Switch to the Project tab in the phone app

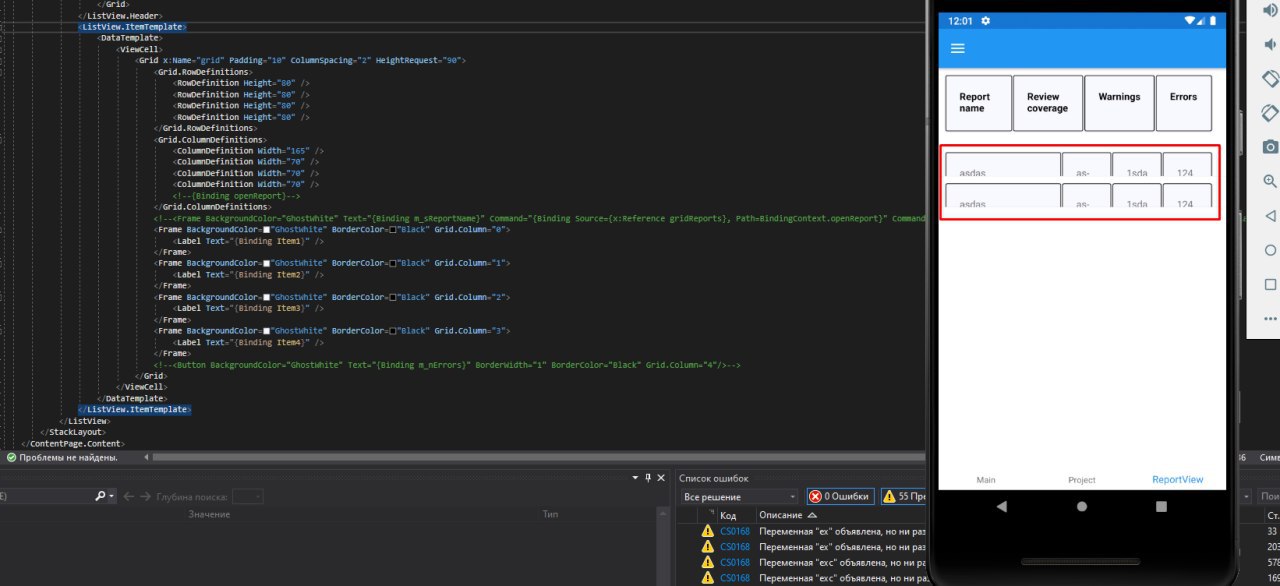(1082, 480)
